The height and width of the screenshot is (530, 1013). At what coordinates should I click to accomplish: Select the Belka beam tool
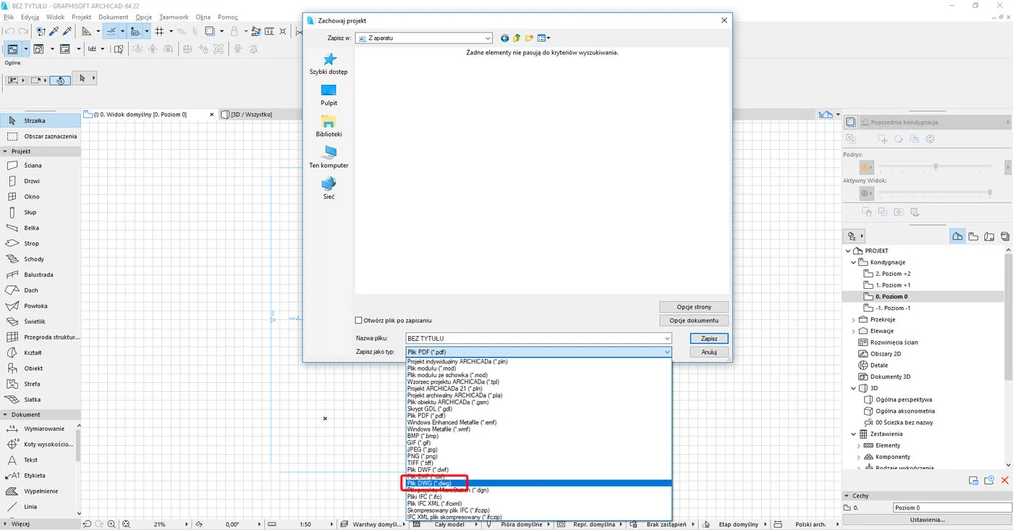pos(40,228)
